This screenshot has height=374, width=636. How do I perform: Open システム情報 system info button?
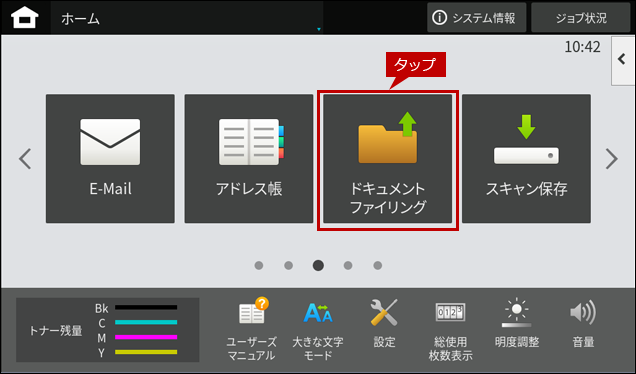pyautogui.click(x=477, y=17)
